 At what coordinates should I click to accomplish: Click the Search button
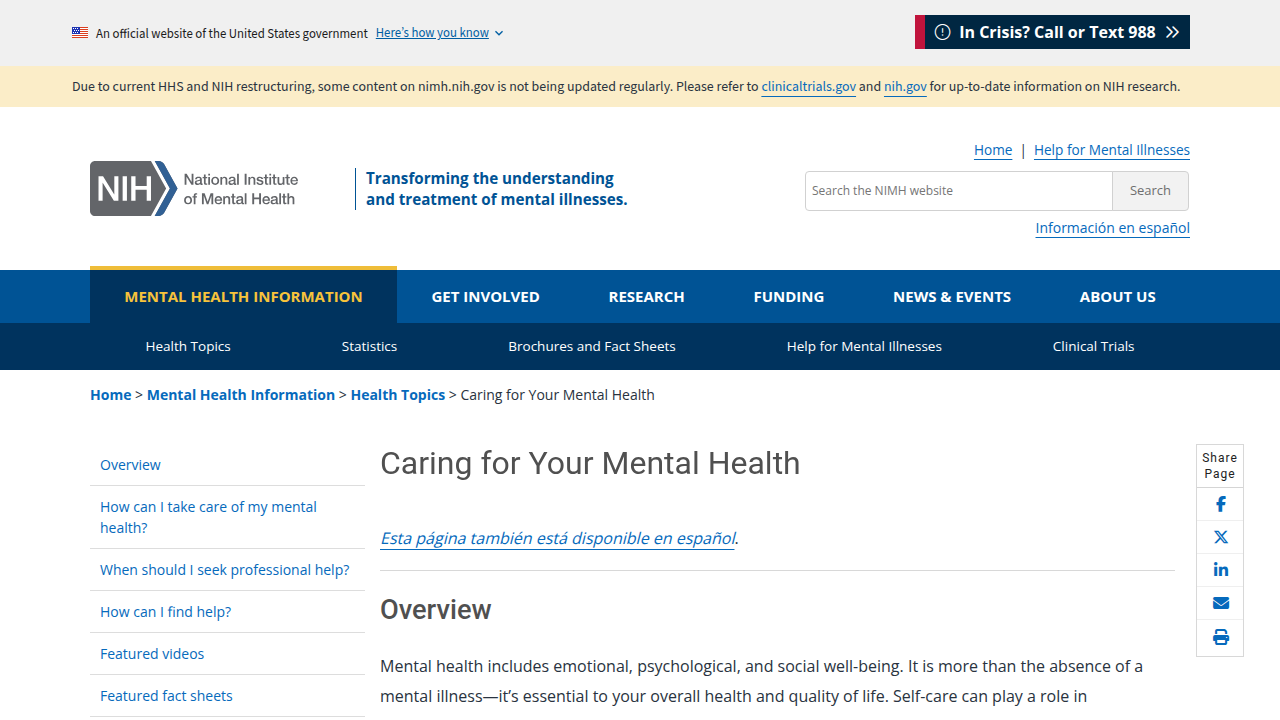(x=1150, y=191)
